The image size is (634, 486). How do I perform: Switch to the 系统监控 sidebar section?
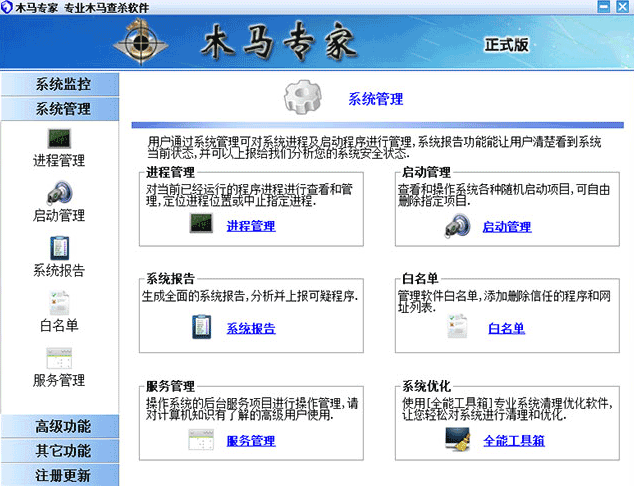60,84
